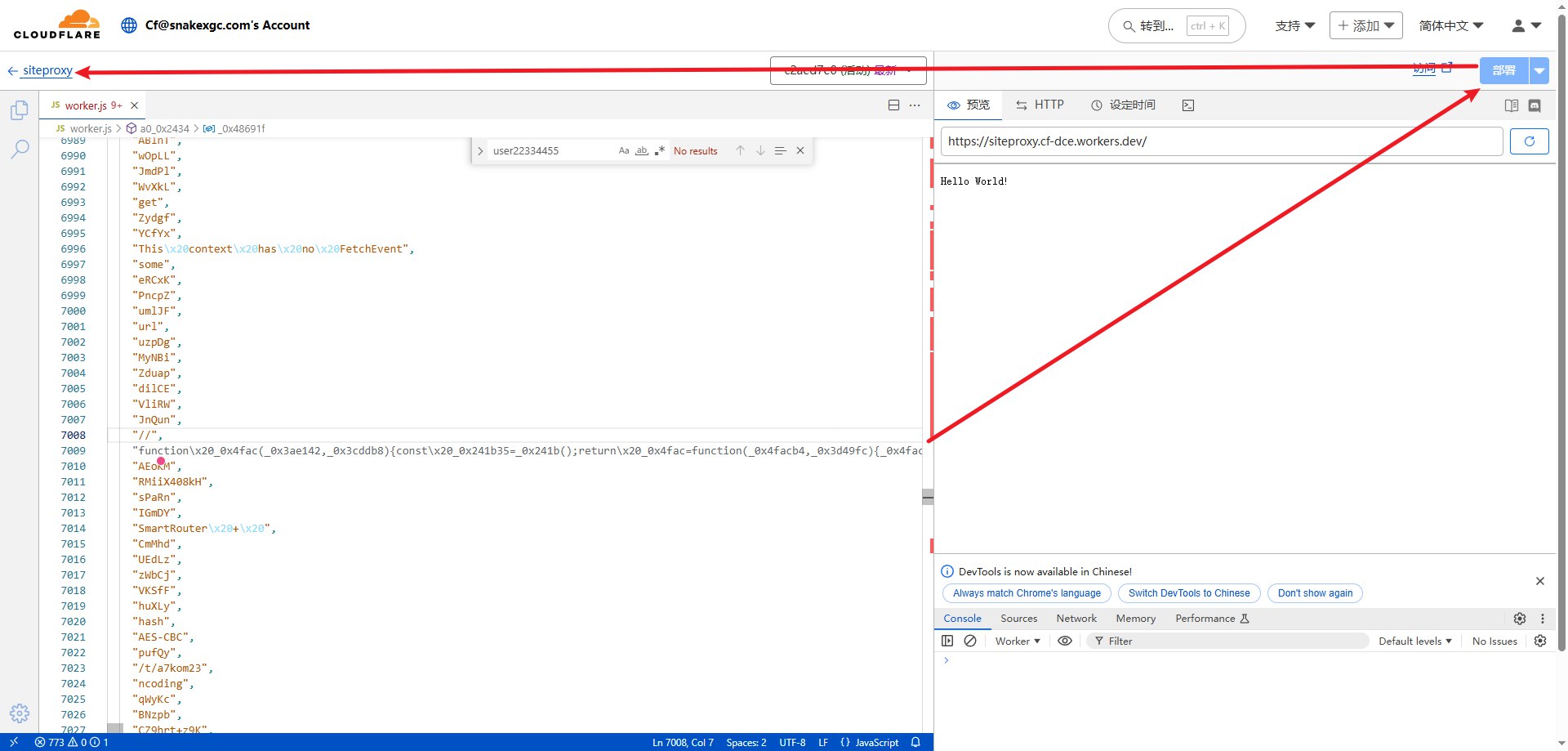This screenshot has width=1568, height=751.
Task: Open the Worker context dropdown in console
Action: (x=1018, y=641)
